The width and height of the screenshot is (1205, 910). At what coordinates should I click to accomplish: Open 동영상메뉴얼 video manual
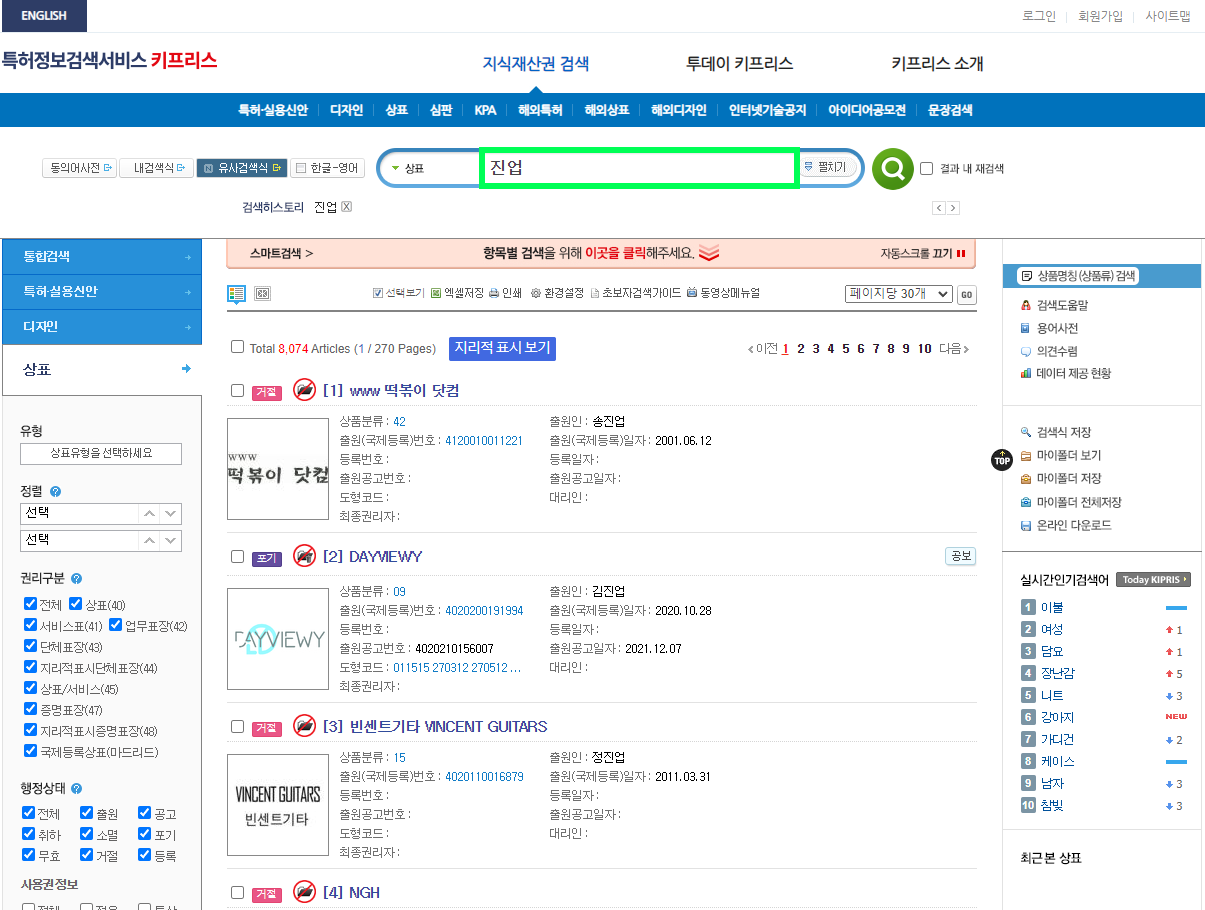coord(723,293)
